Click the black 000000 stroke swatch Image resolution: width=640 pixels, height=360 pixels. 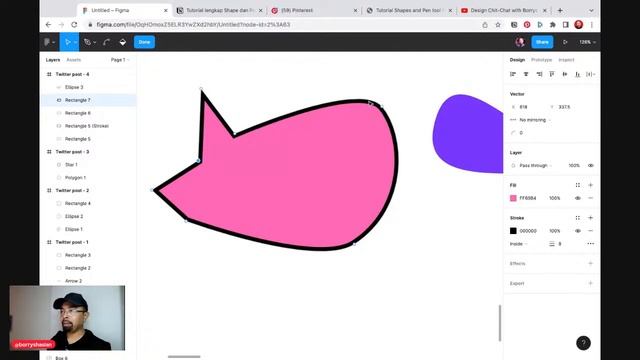513,231
